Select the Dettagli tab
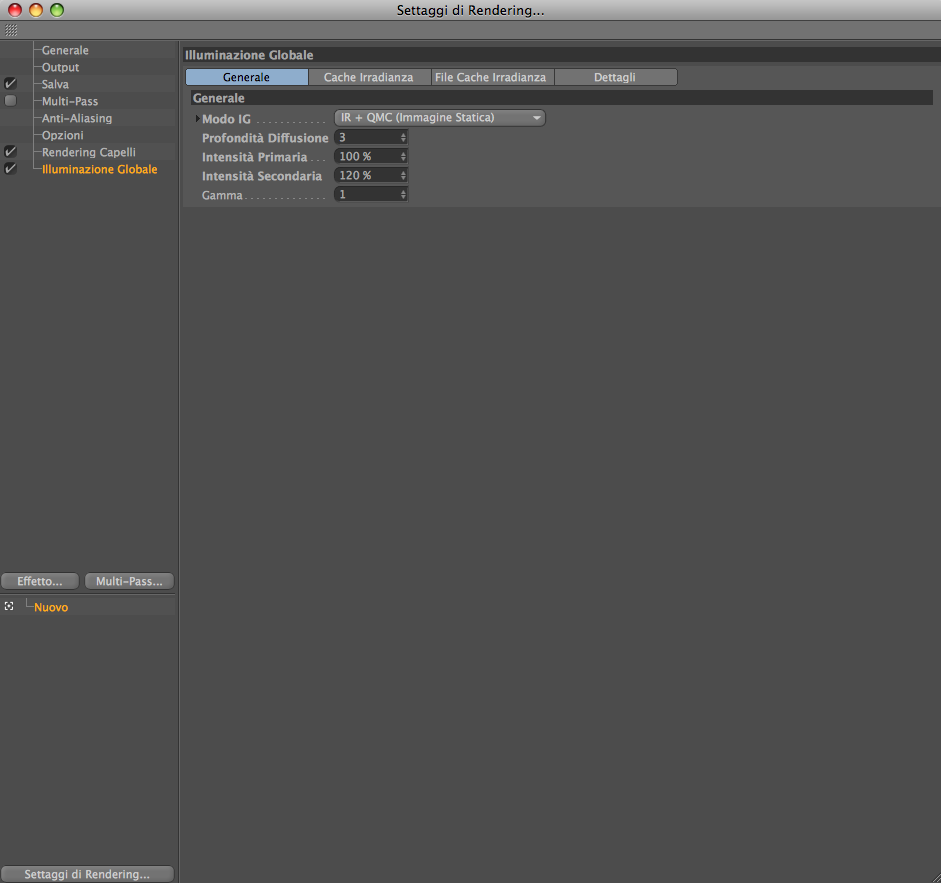The height and width of the screenshot is (883, 941). point(615,77)
